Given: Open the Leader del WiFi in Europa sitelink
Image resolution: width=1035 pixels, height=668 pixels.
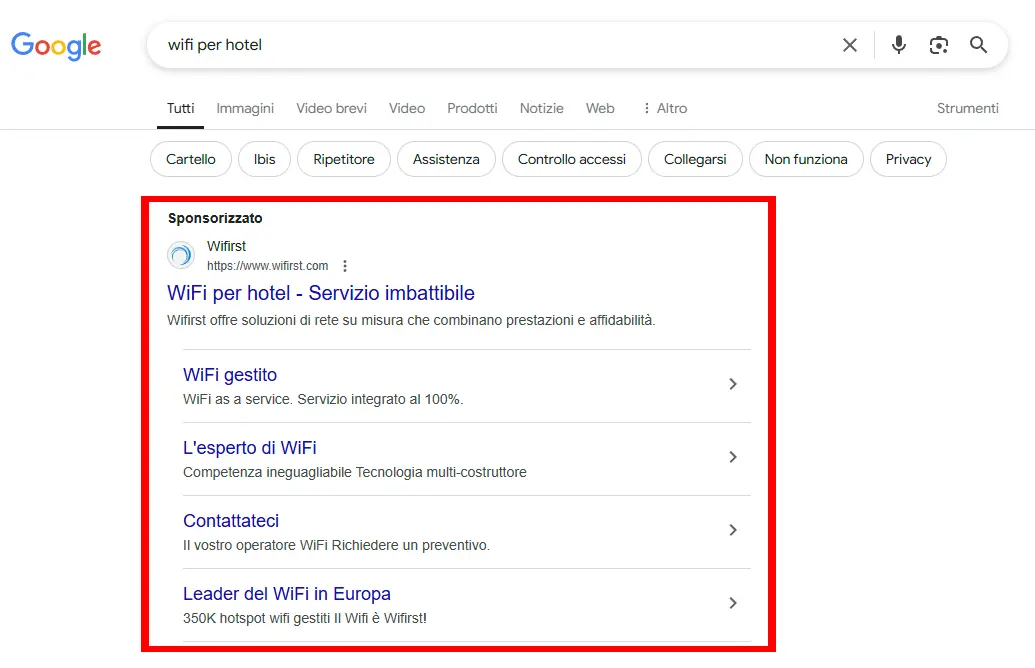Looking at the screenshot, I should [x=286, y=594].
